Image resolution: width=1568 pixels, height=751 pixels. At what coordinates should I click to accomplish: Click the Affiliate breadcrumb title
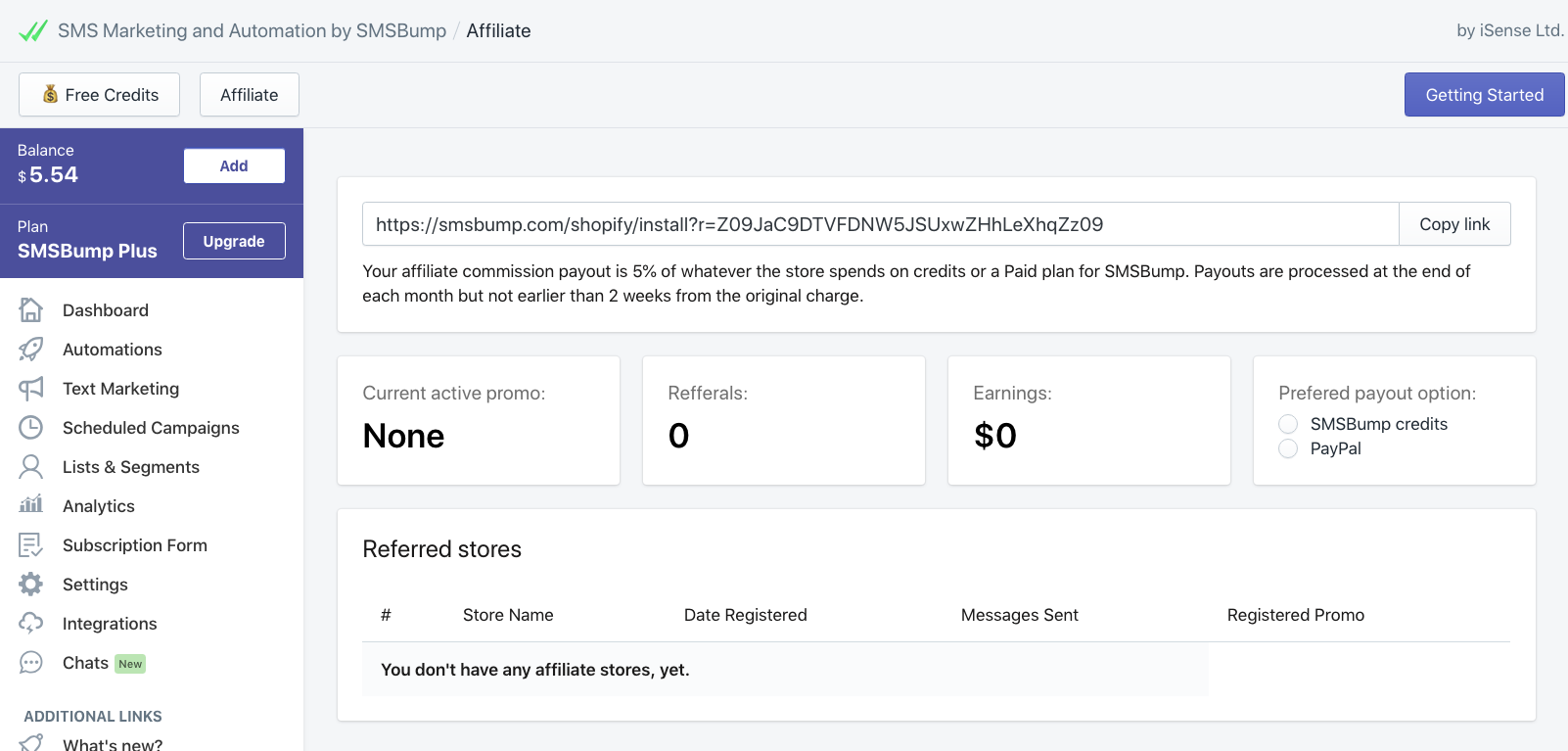[x=499, y=30]
